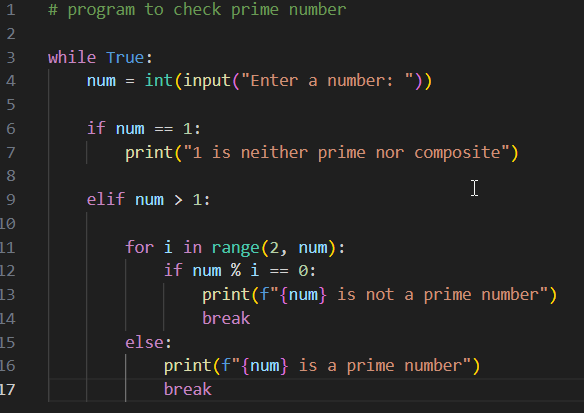Click the string "Enter a number: "

point(327,81)
